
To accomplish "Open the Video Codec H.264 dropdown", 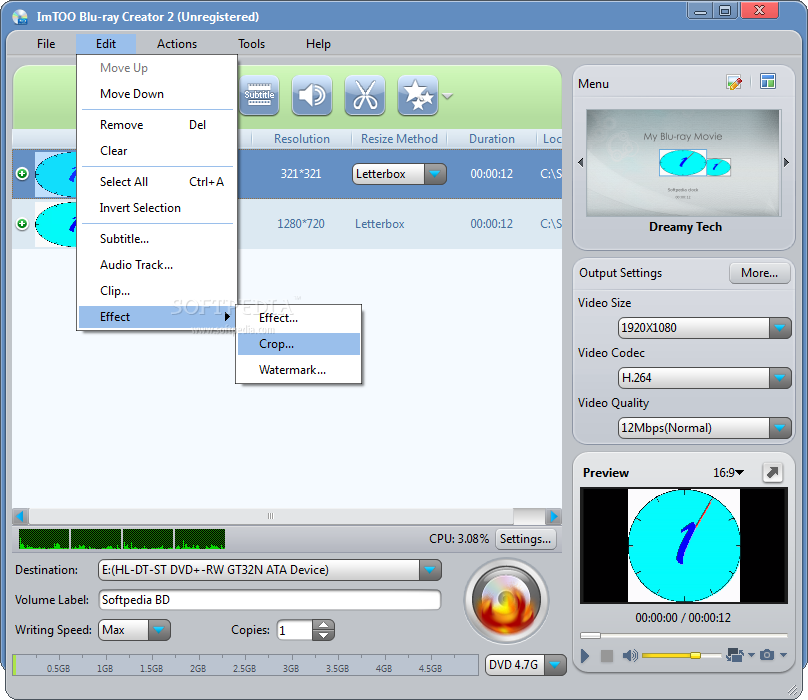I will (x=780, y=378).
